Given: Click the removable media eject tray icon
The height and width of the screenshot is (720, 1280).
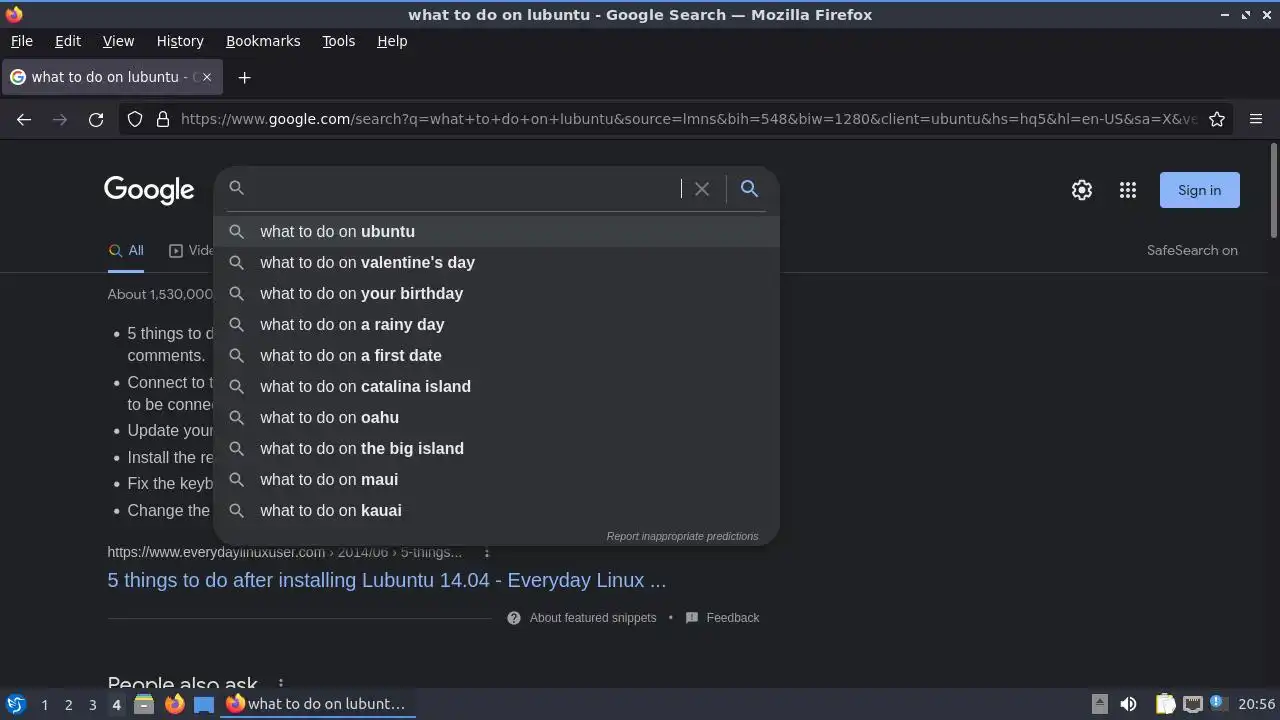Looking at the screenshot, I should coord(1099,704).
